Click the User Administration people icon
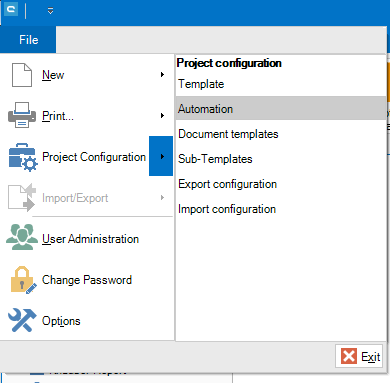Image resolution: width=390 pixels, height=383 pixels. click(22, 237)
